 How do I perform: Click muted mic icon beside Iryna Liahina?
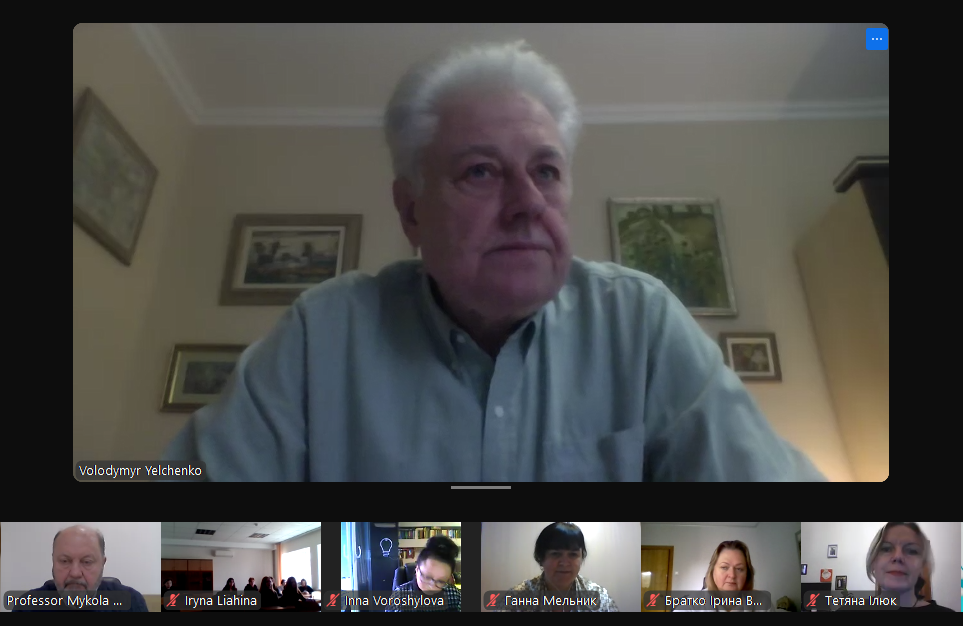point(173,601)
